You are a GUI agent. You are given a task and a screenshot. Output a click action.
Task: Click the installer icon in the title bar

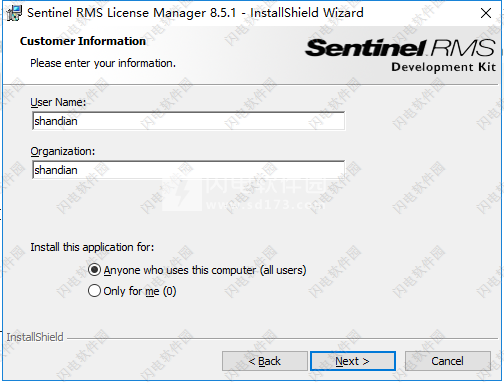pyautogui.click(x=14, y=13)
